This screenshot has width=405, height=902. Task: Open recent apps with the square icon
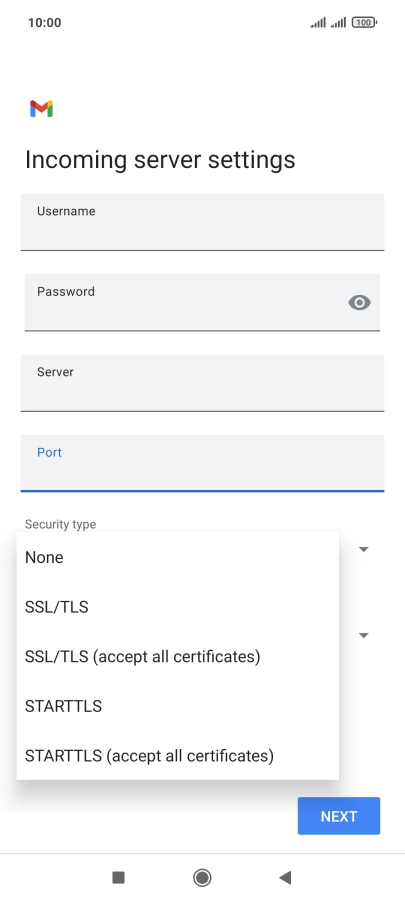pyautogui.click(x=119, y=877)
